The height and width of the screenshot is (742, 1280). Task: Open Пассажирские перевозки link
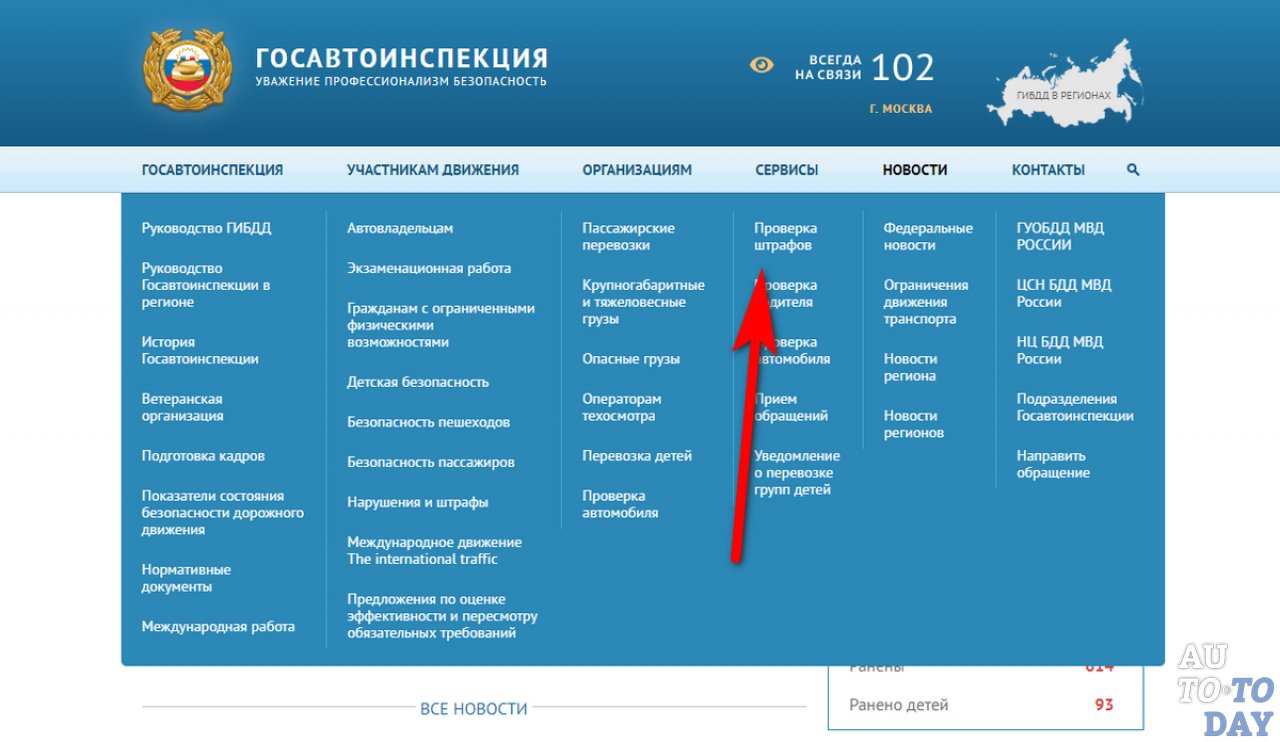tap(628, 236)
